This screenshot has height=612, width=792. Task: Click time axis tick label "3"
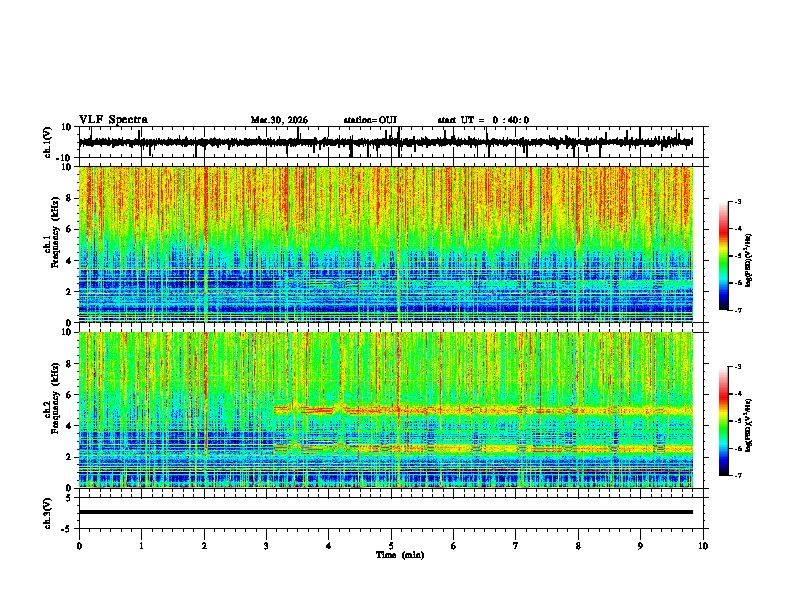(266, 546)
